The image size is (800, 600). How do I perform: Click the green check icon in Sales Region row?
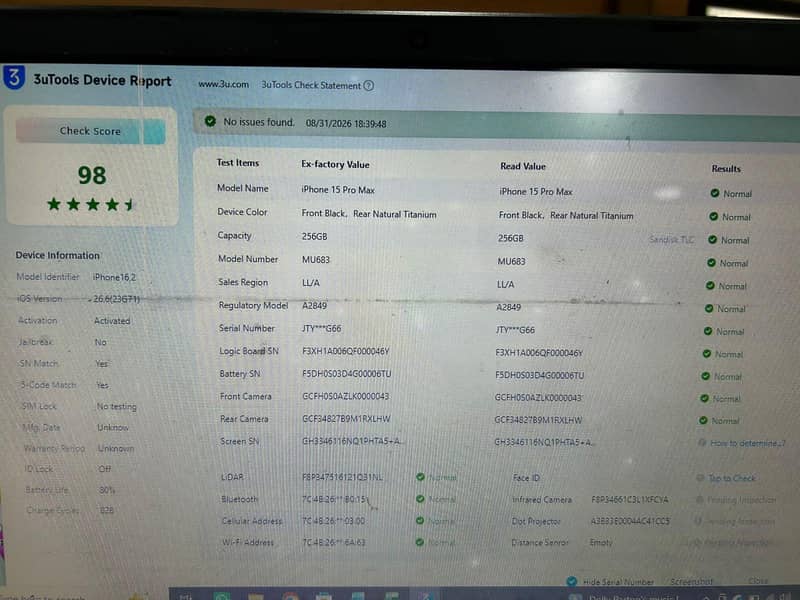click(x=710, y=286)
